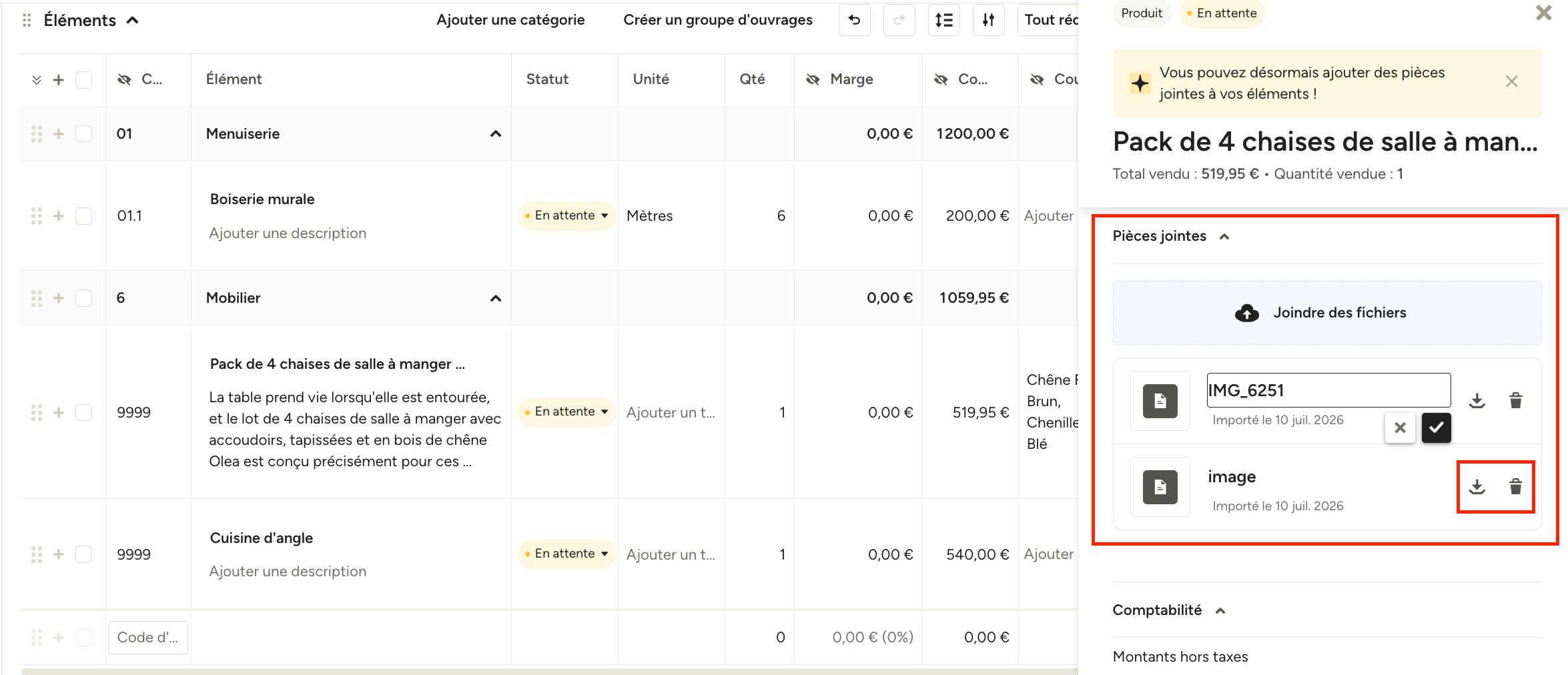
Task: Click the Statut column header
Action: (547, 79)
